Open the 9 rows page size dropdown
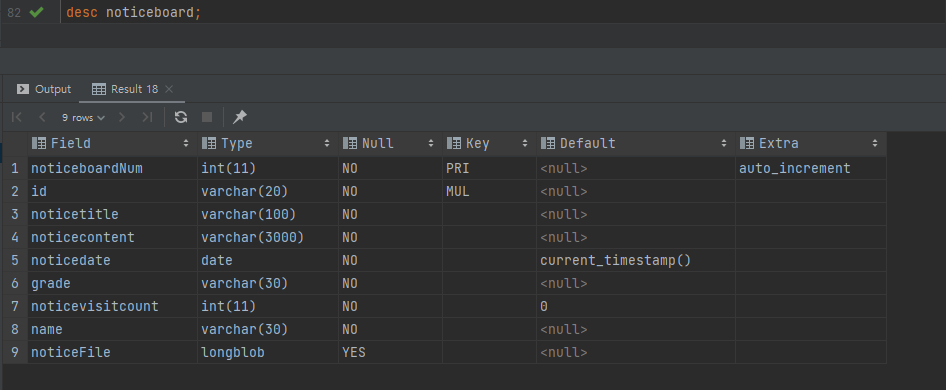This screenshot has height=390, width=946. [x=83, y=118]
